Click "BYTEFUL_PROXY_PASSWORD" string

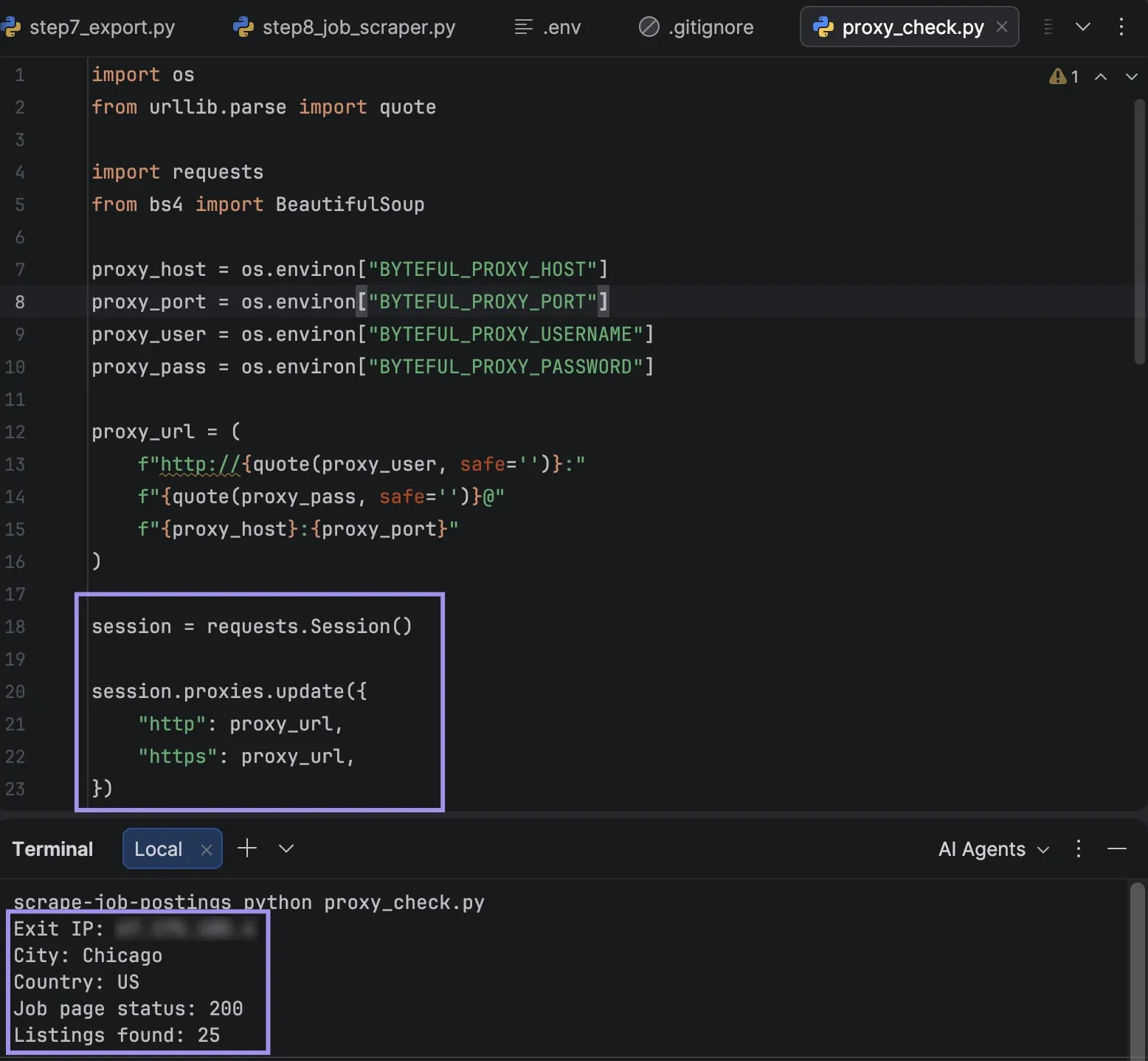point(505,367)
